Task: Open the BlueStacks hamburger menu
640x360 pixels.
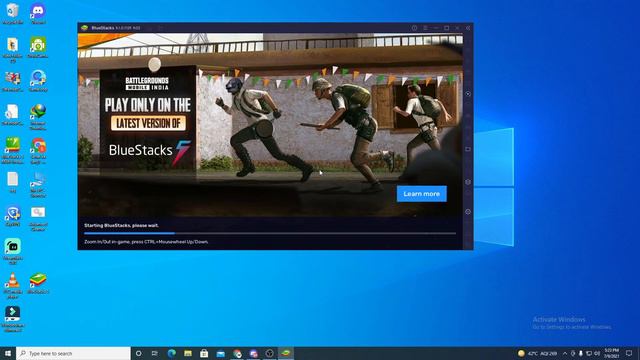Action: (x=425, y=28)
